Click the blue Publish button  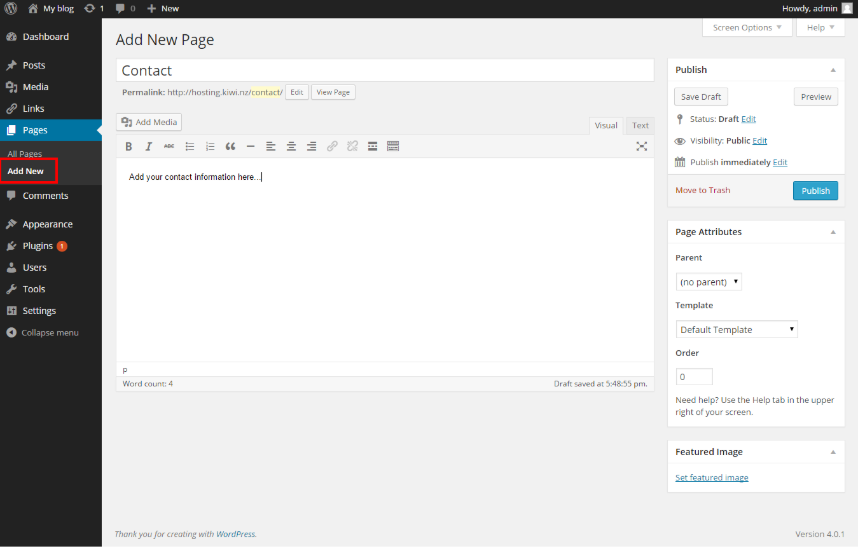pos(815,191)
